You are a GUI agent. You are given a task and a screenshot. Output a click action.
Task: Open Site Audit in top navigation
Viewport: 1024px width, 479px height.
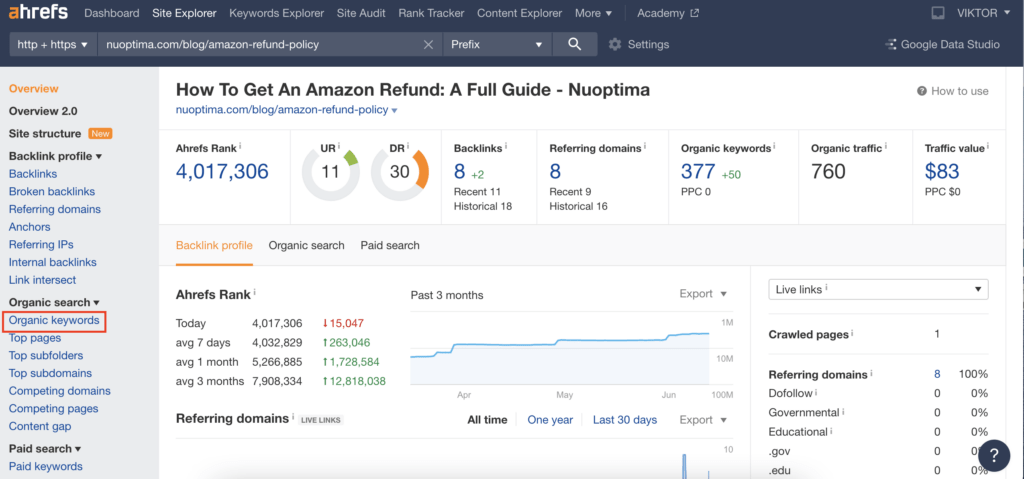click(x=361, y=13)
